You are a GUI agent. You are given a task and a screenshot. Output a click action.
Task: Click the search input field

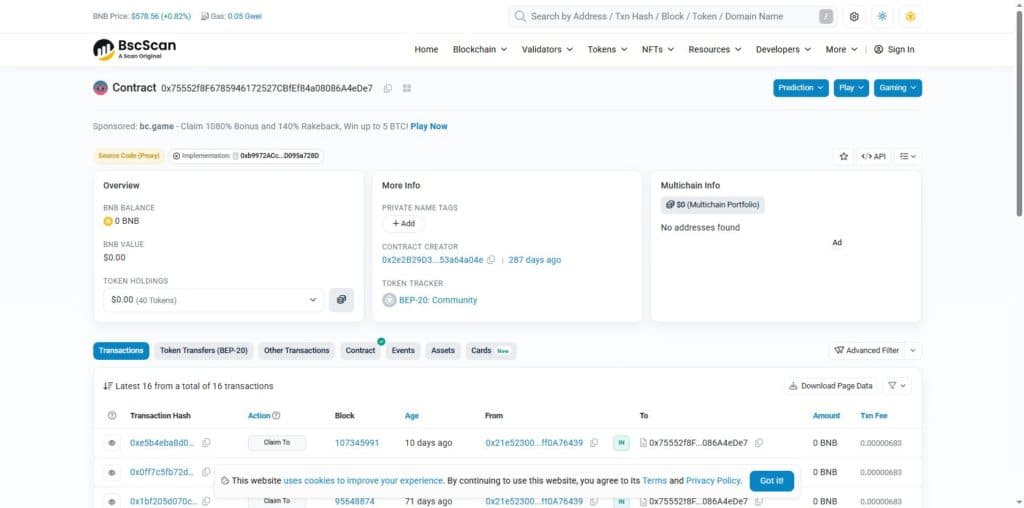pos(672,16)
